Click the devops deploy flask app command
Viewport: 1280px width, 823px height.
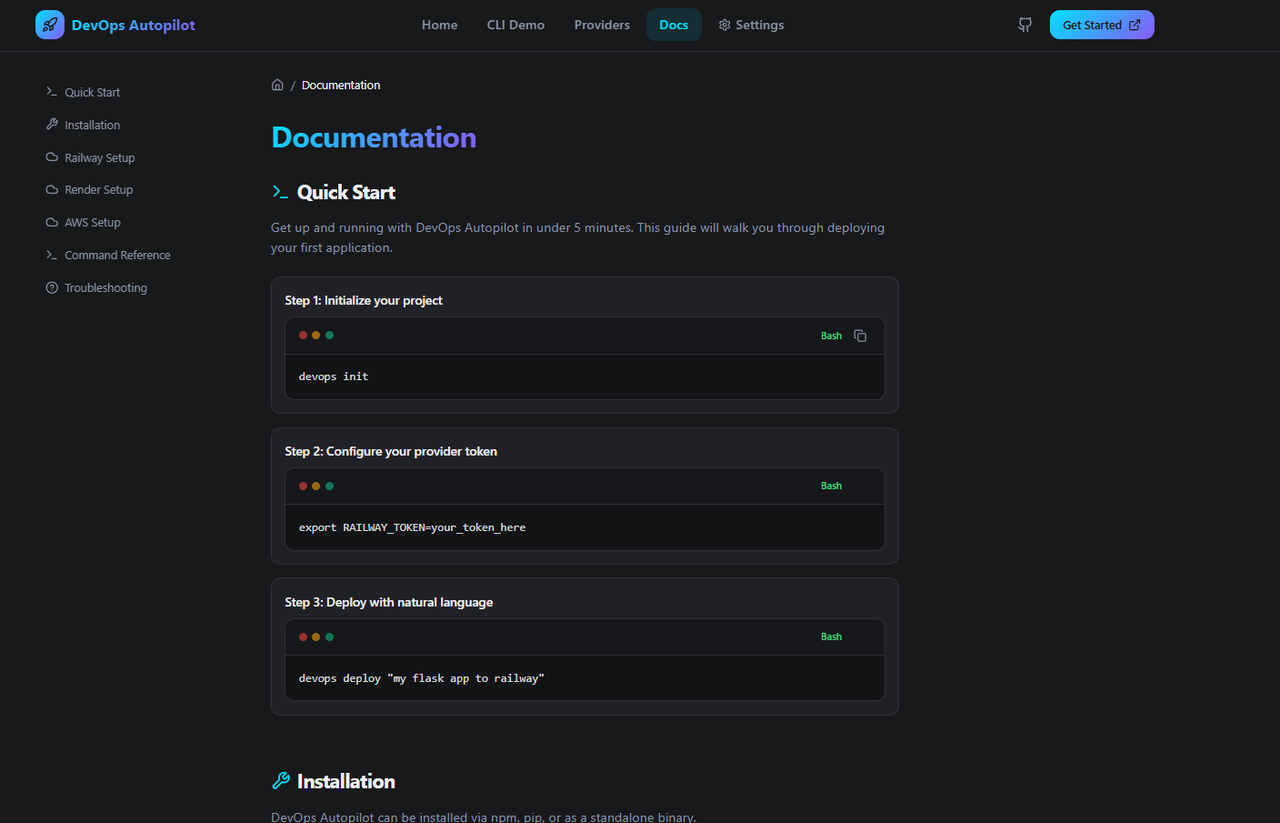point(421,678)
